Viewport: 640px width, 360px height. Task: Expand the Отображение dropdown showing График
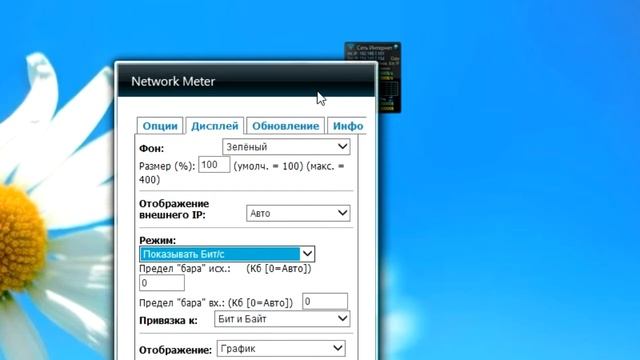[281, 349]
